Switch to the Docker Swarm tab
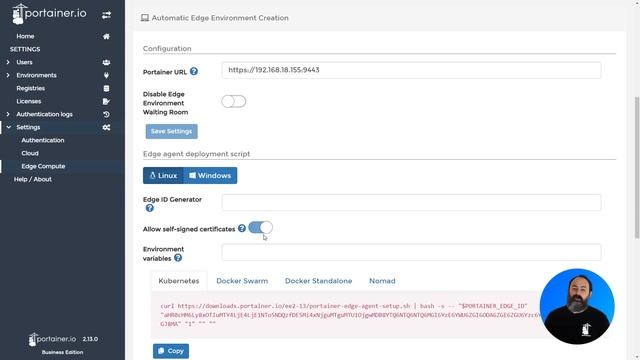 (242, 281)
